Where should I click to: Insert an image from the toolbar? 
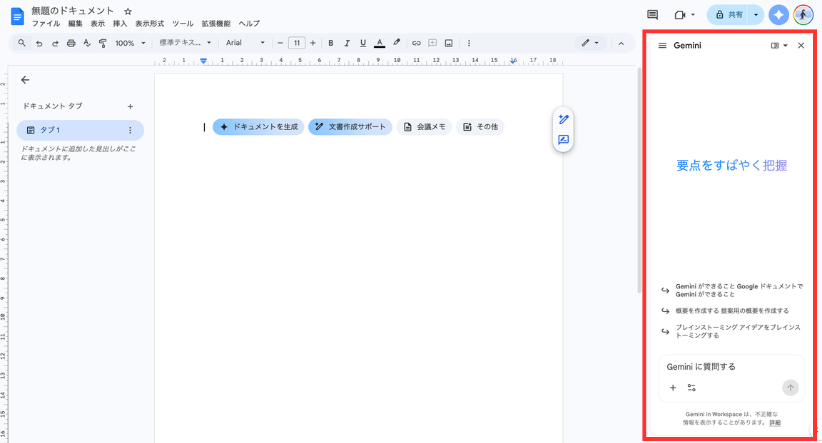click(x=449, y=44)
